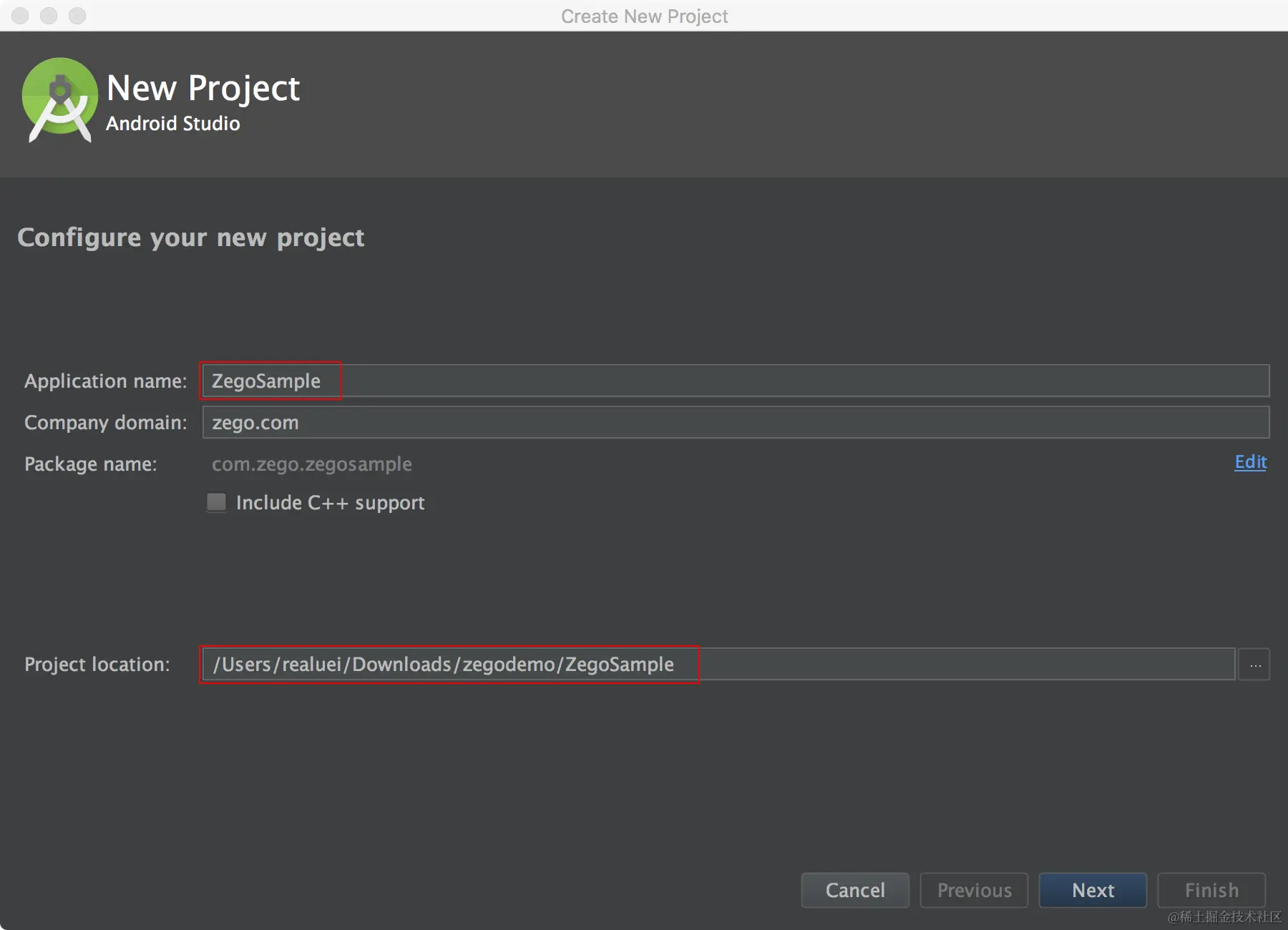1288x930 pixels.
Task: Click the Finish button
Action: (1211, 890)
